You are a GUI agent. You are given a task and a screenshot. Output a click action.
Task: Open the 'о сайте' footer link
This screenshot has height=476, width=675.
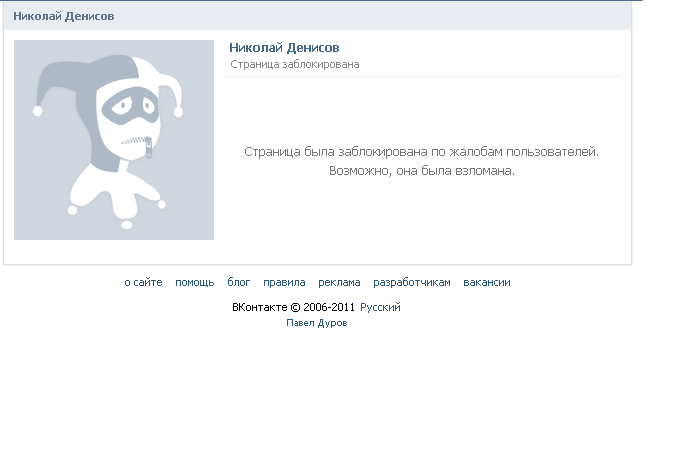(143, 282)
